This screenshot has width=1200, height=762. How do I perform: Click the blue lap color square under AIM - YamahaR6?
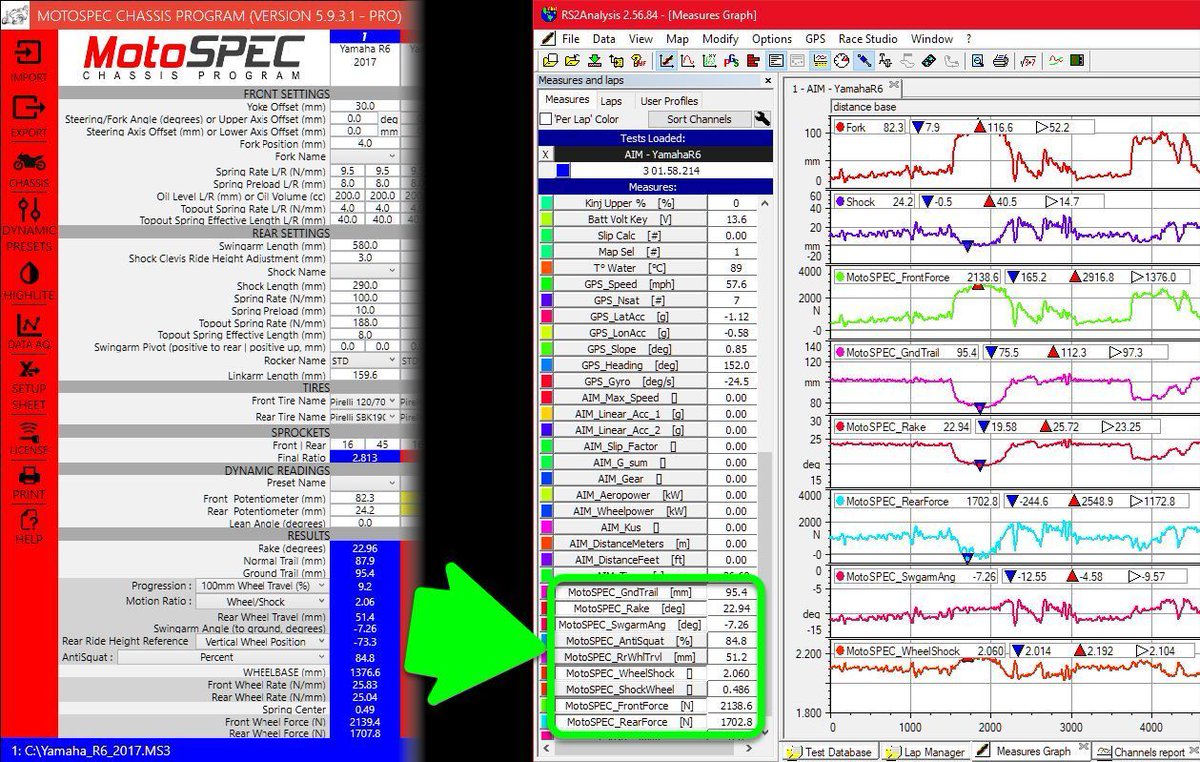pos(562,171)
